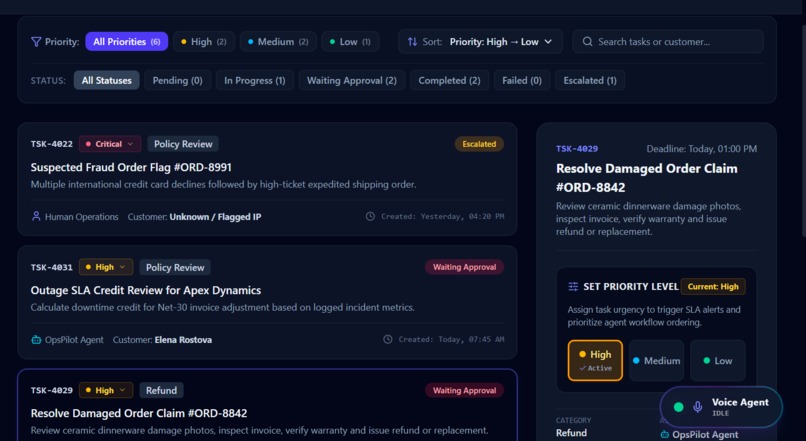Click the clock icon beside Created: Today, 07:45 AM

coord(388,339)
